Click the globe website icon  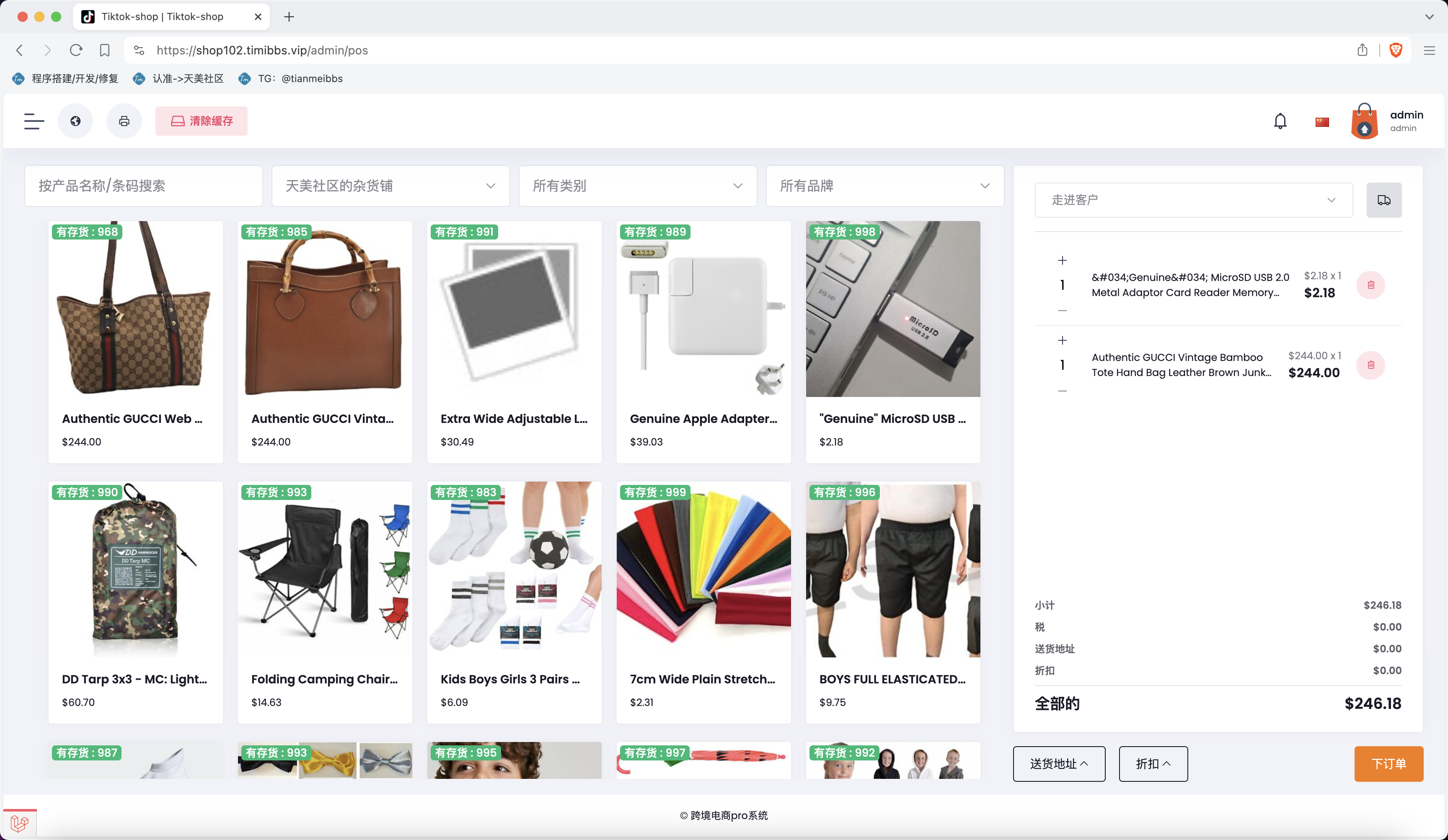(75, 121)
